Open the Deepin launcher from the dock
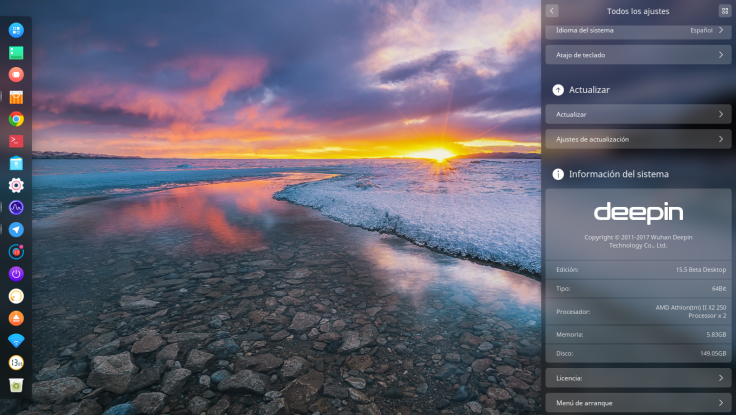 pos(16,30)
